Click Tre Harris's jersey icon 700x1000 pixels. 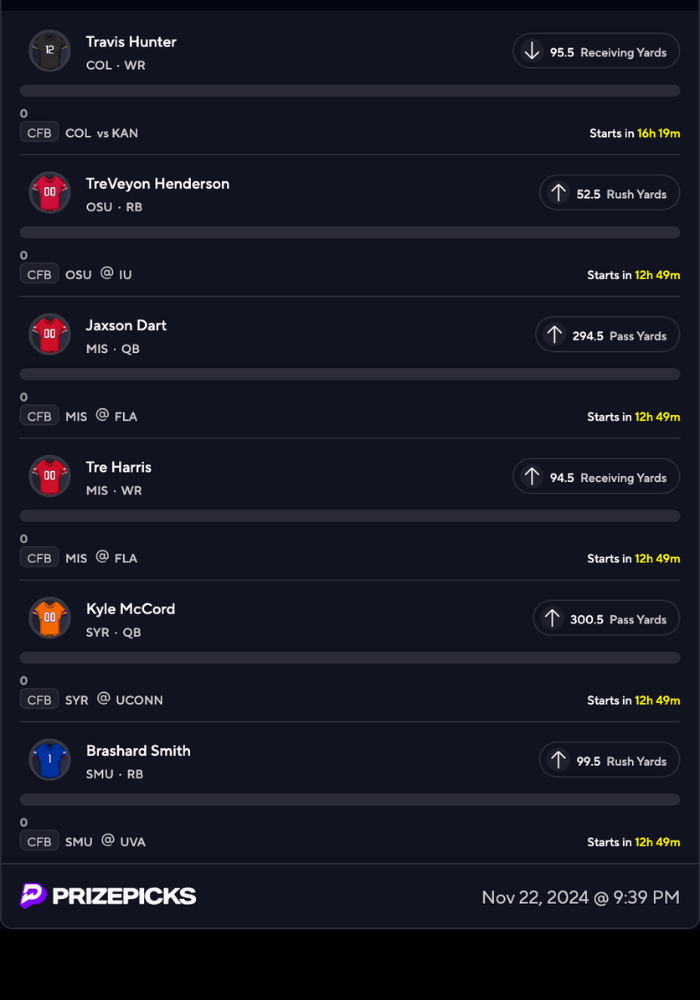click(x=49, y=477)
